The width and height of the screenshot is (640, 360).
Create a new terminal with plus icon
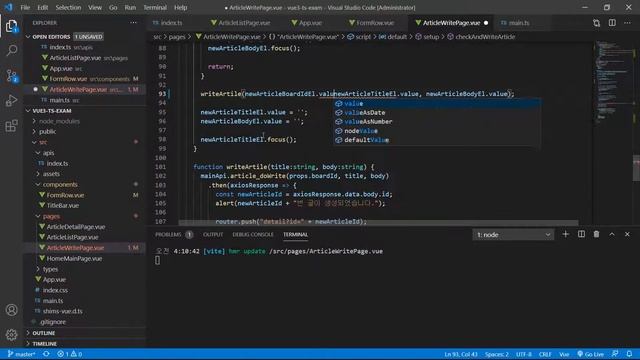pyautogui.click(x=565, y=234)
